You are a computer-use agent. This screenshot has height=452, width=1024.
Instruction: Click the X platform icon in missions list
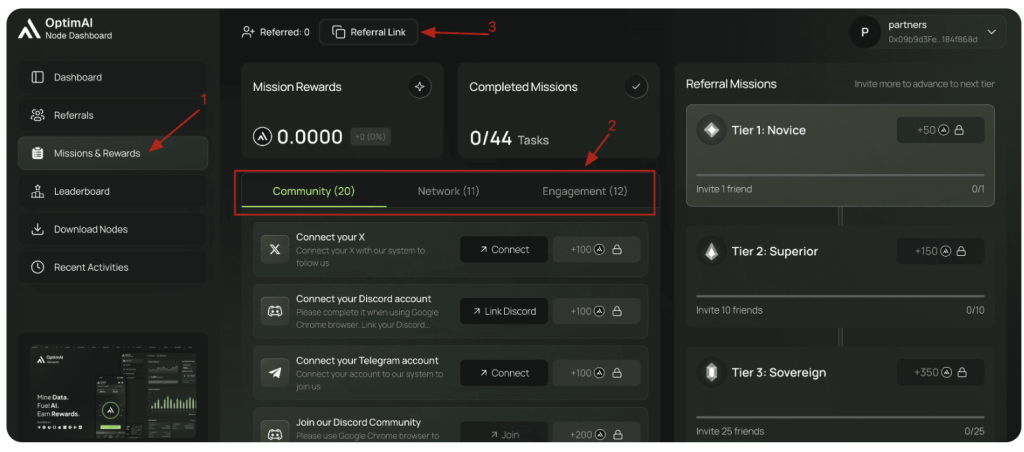point(274,249)
